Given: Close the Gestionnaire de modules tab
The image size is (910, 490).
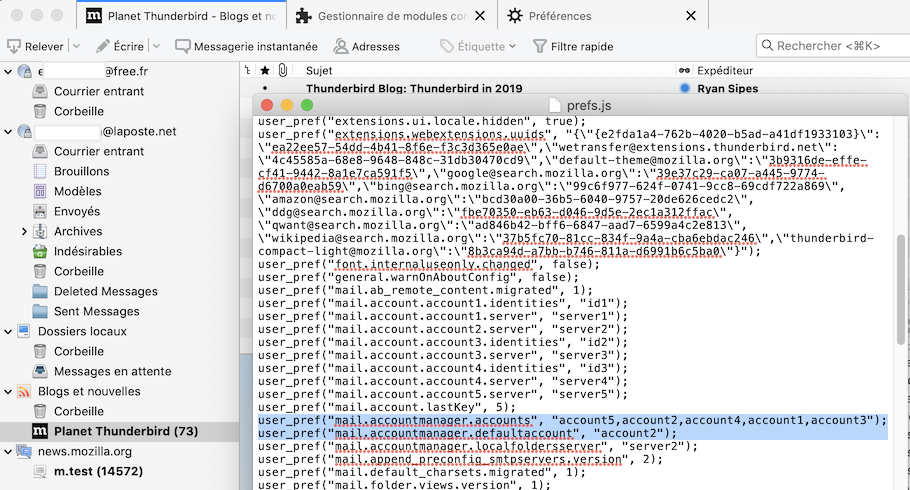Looking at the screenshot, I should [480, 16].
